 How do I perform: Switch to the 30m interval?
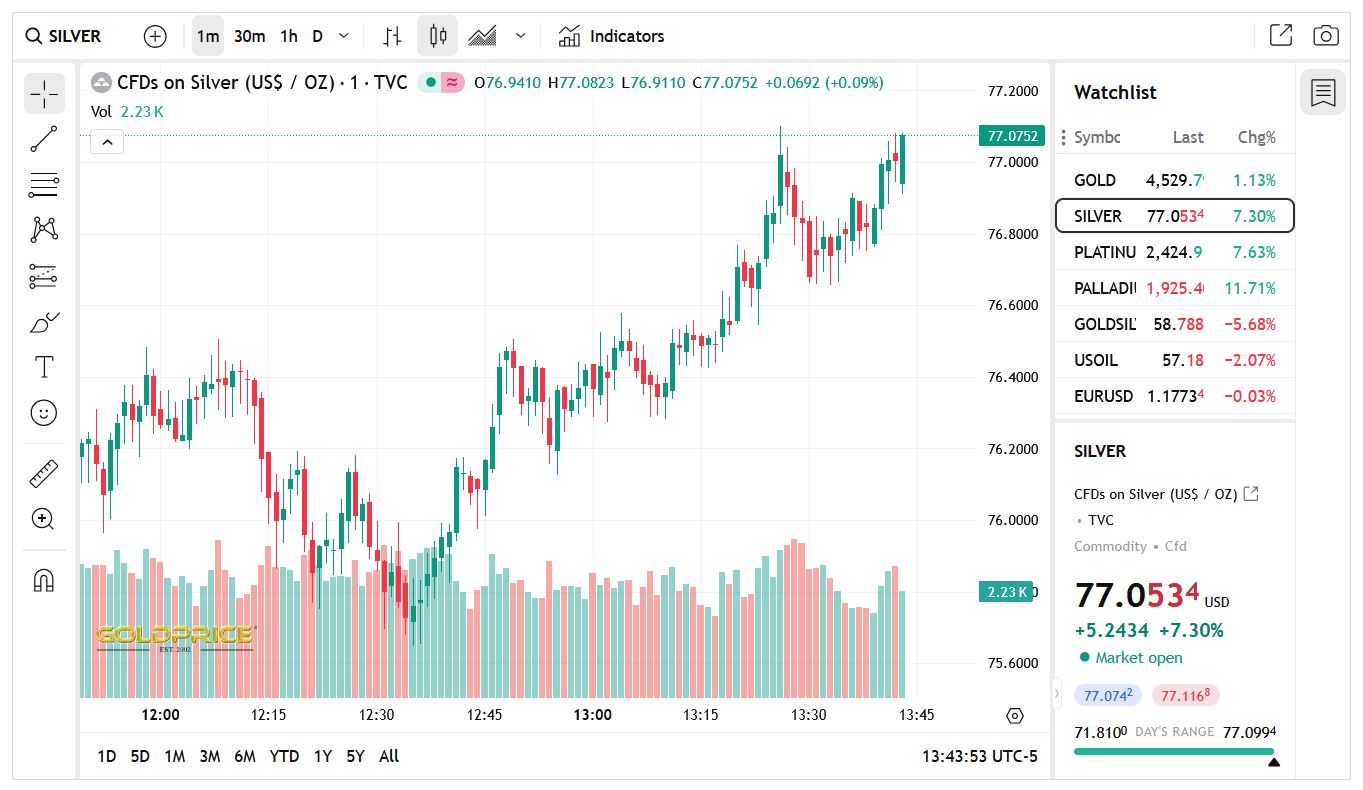tap(249, 36)
